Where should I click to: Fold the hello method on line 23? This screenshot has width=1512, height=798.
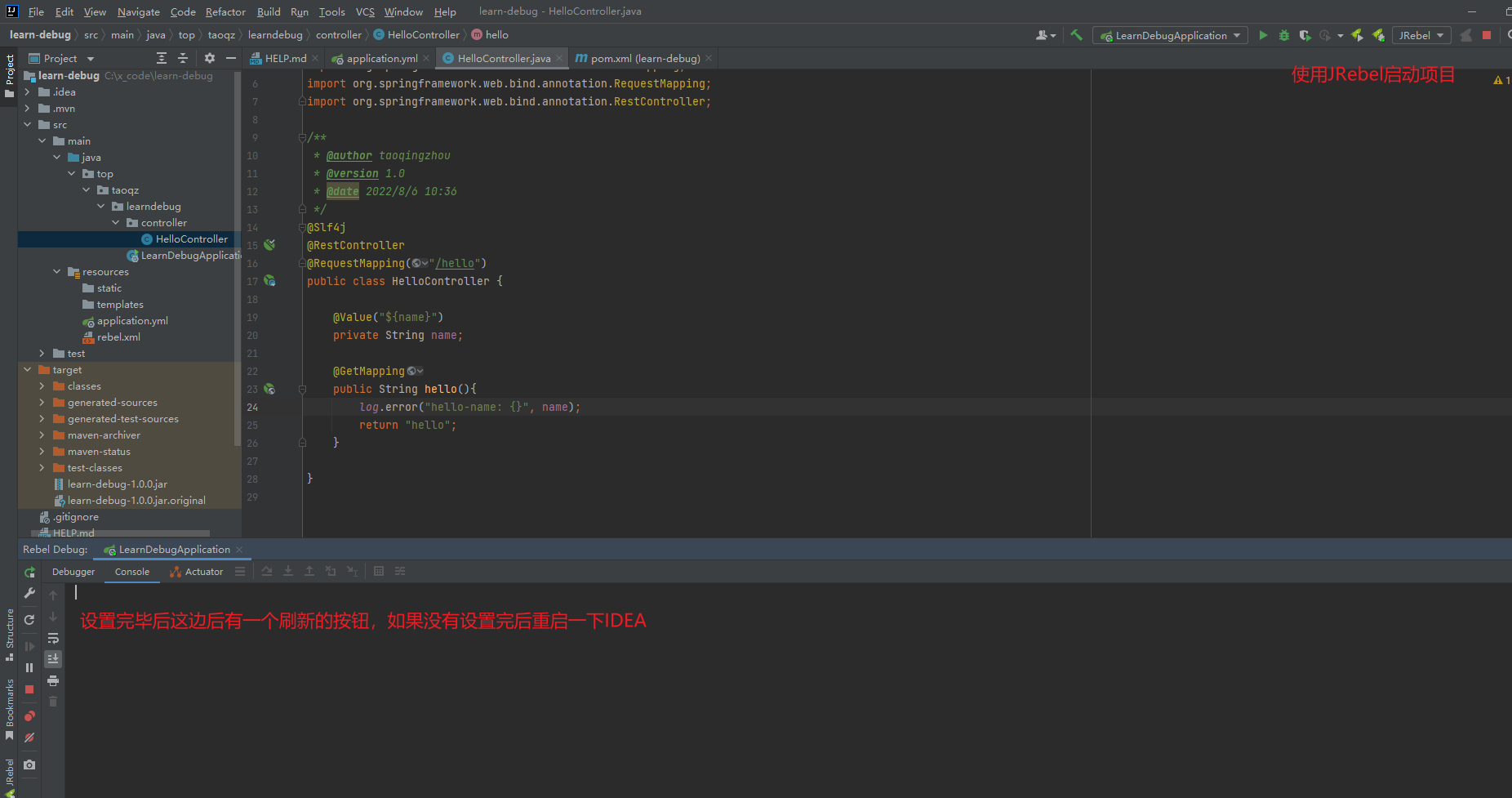pyautogui.click(x=302, y=389)
